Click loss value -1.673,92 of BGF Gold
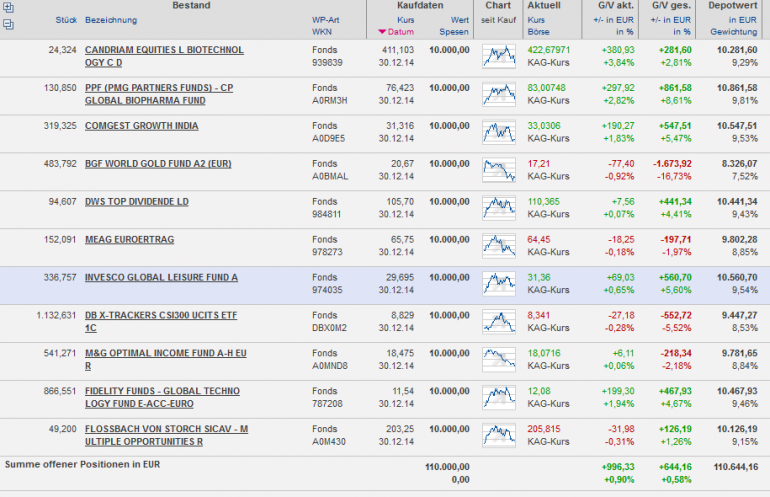This screenshot has width=770, height=497. coord(672,164)
